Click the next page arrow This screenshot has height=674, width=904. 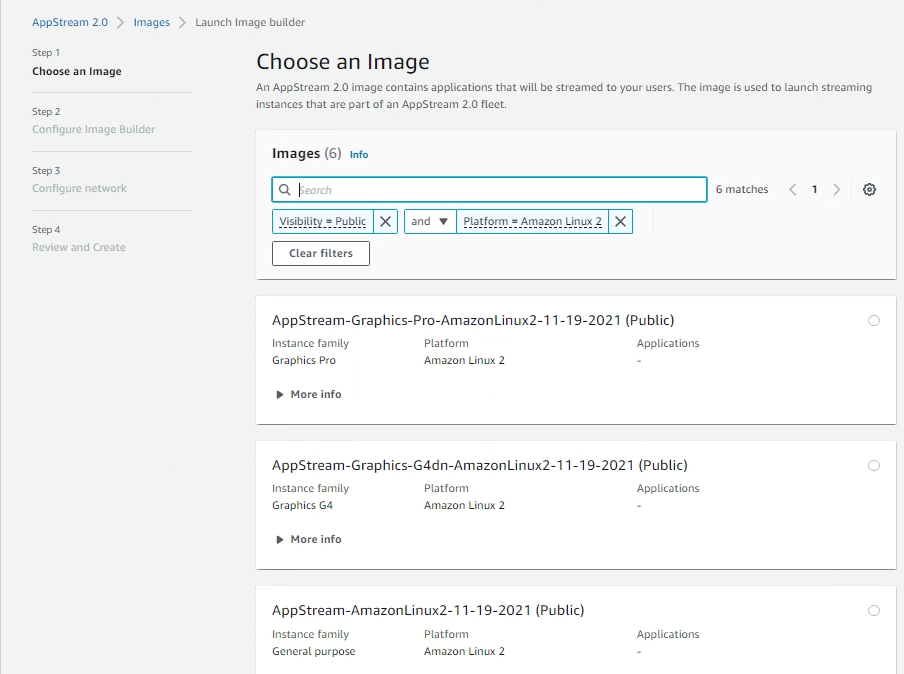(837, 189)
